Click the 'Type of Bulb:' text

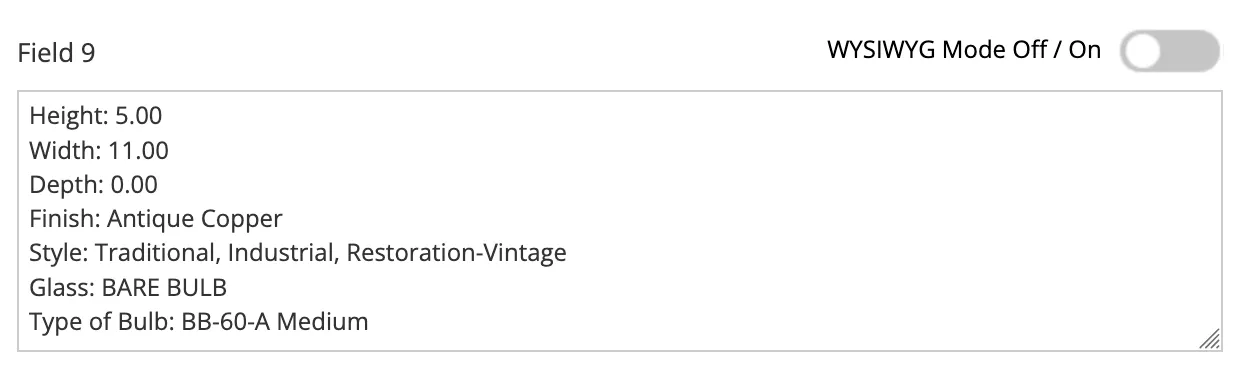click(103, 322)
